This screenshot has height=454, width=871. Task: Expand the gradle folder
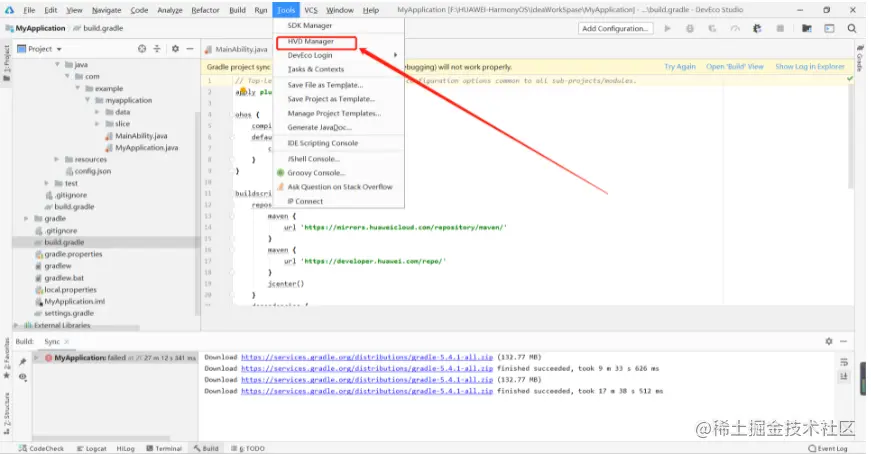tap(26, 218)
